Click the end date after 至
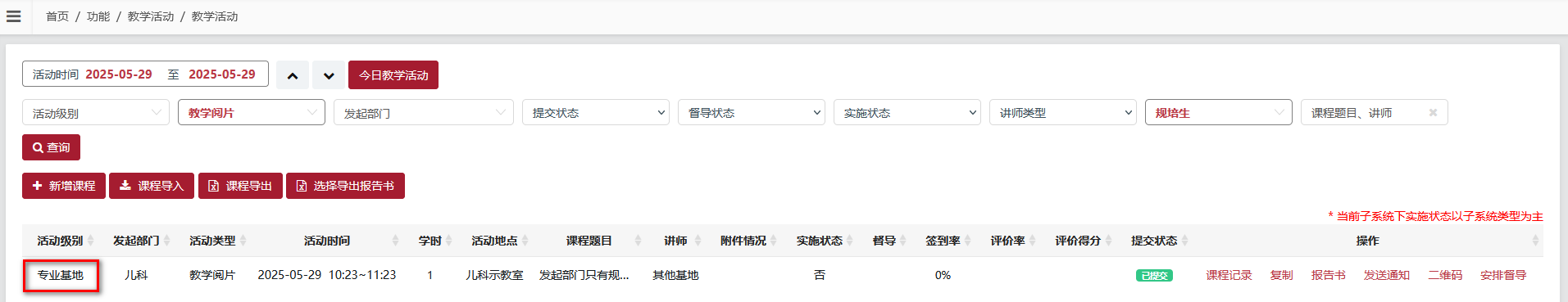The width and height of the screenshot is (1568, 302). 222,74
